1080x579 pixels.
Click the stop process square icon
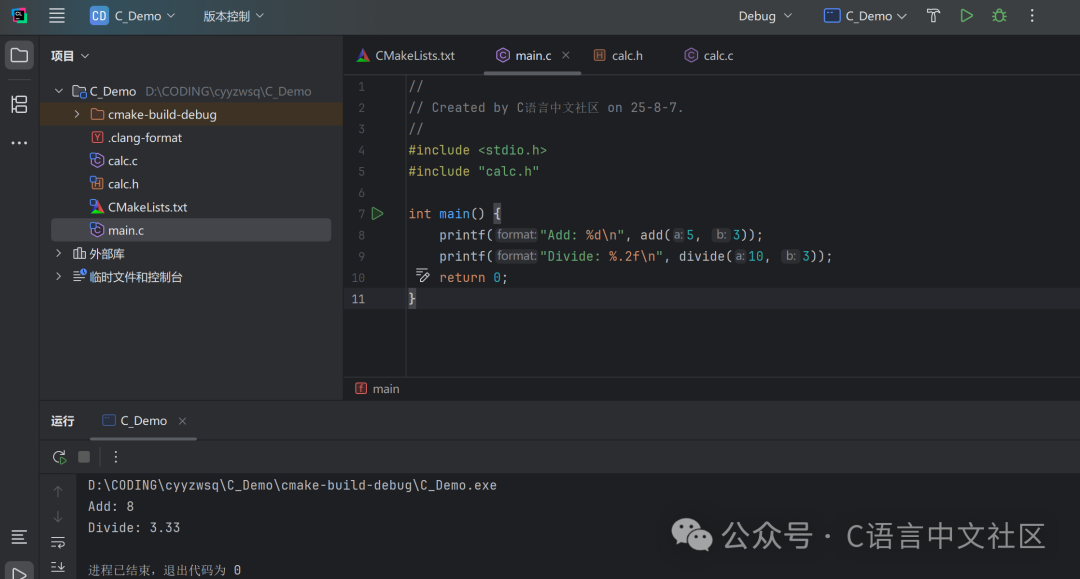tap(84, 457)
